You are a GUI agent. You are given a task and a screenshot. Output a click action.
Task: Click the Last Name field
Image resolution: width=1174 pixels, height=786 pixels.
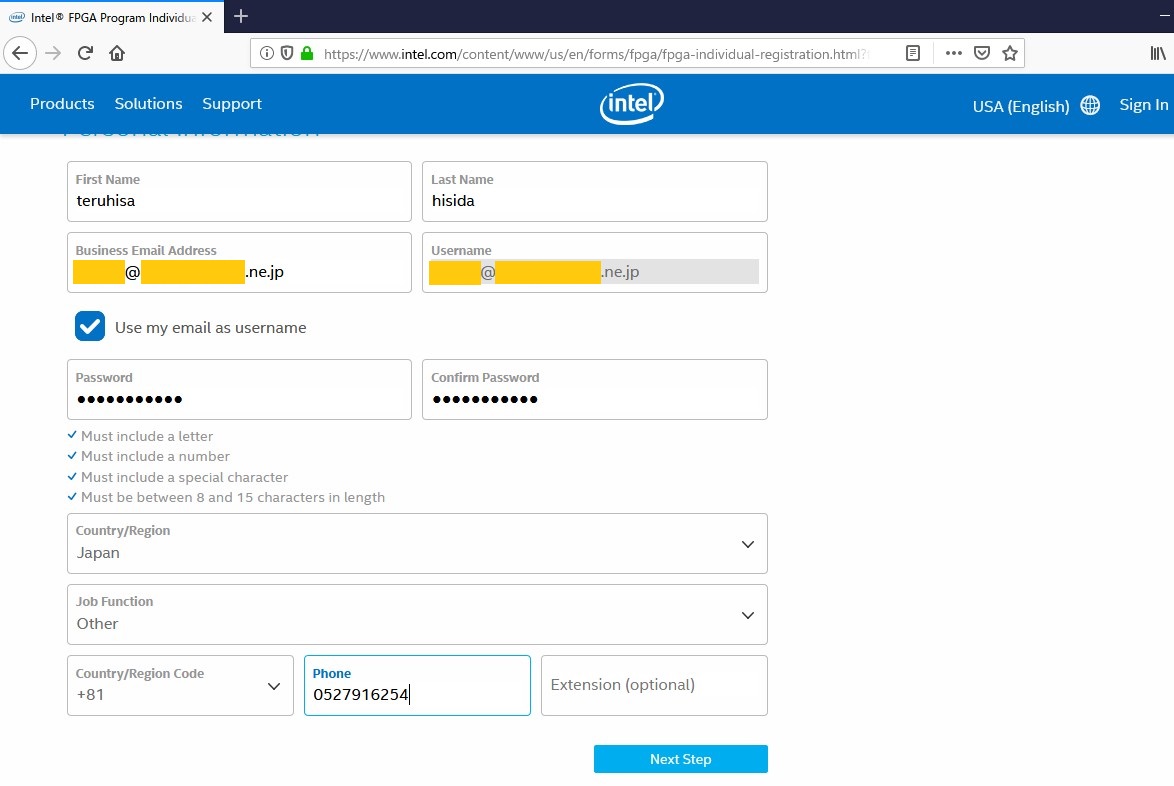coord(594,192)
